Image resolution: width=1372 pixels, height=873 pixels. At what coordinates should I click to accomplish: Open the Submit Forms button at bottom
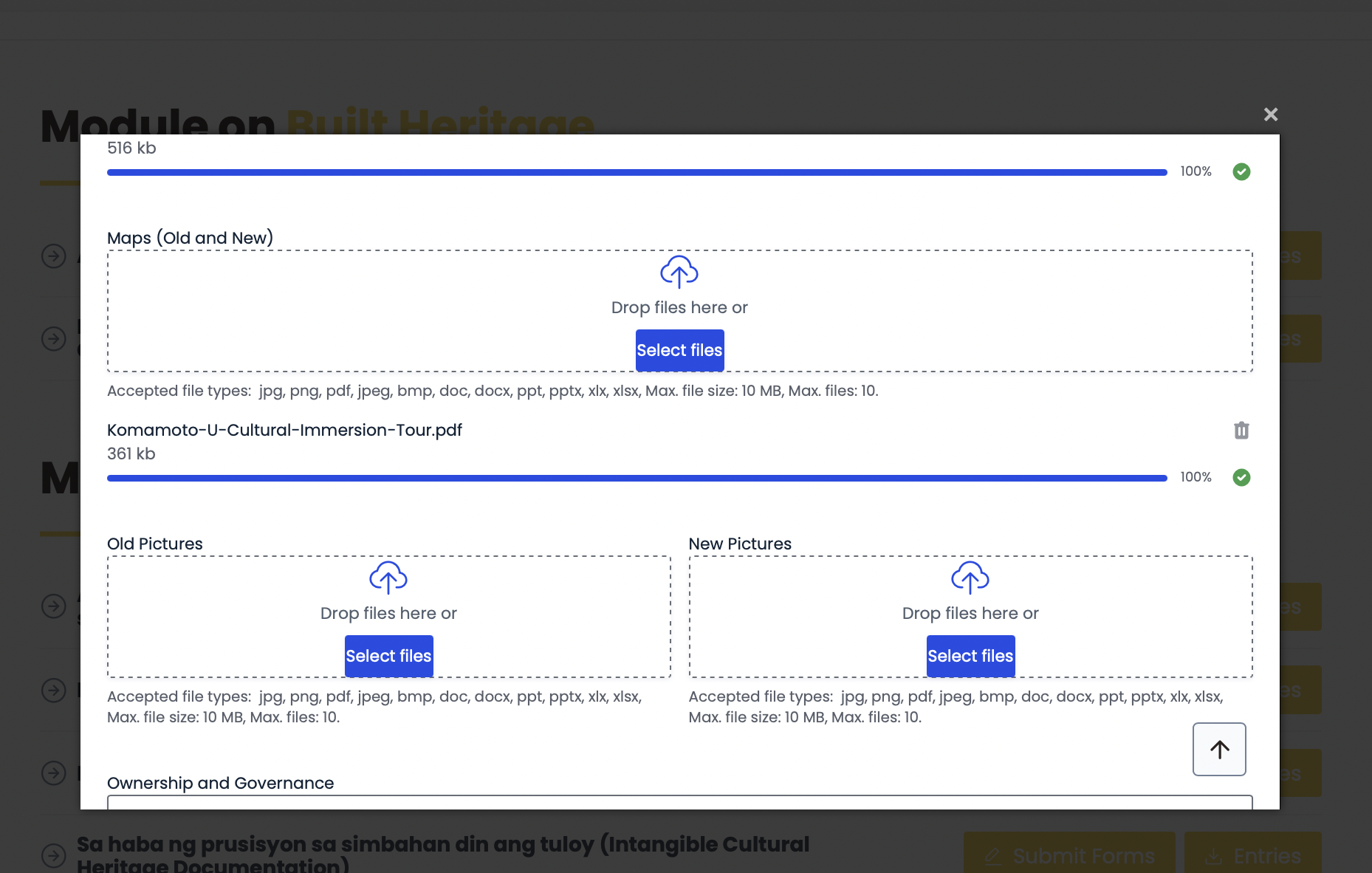1069,855
